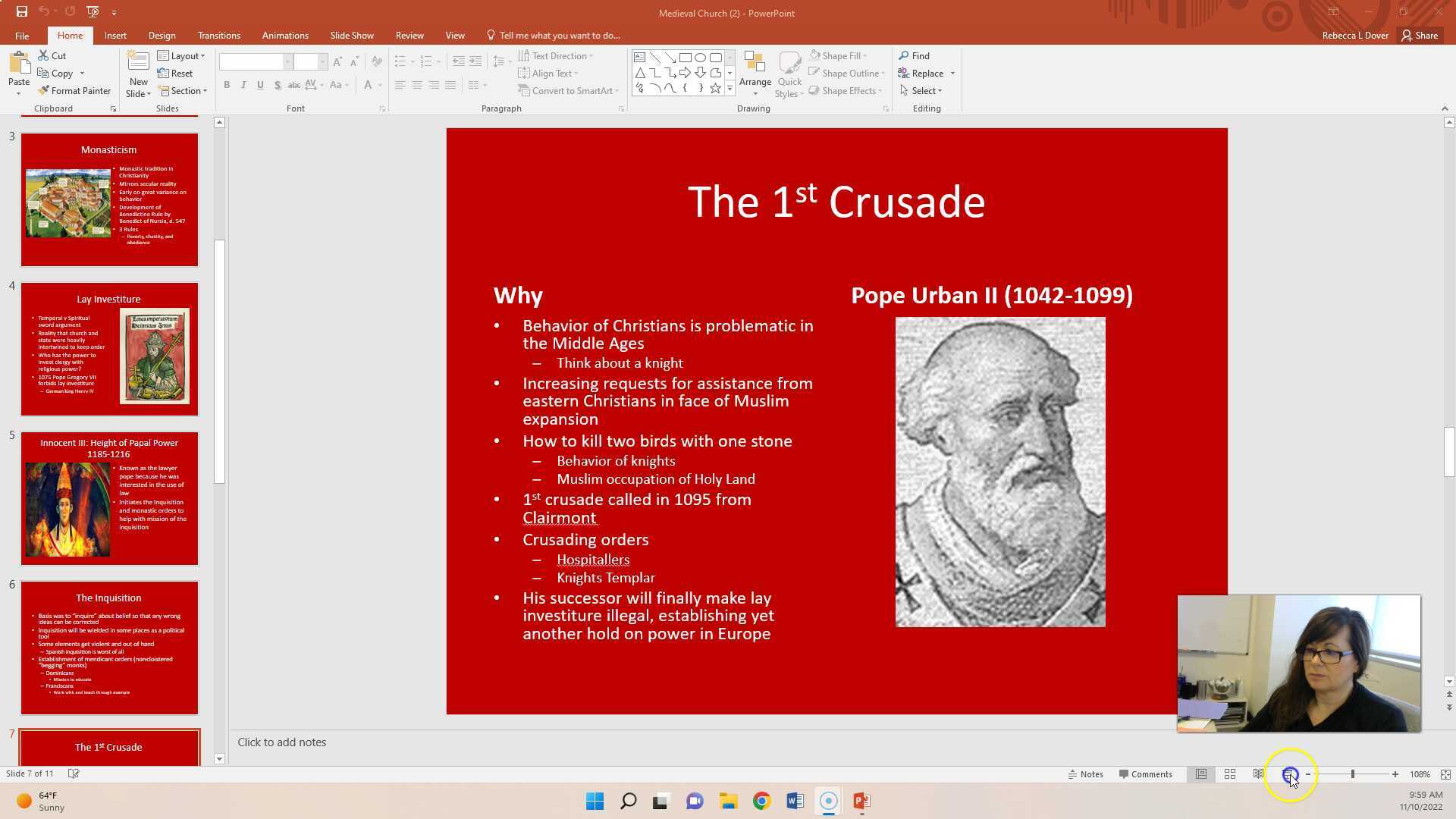The width and height of the screenshot is (1456, 819).
Task: Expand the Layout dropdown
Action: pos(182,56)
